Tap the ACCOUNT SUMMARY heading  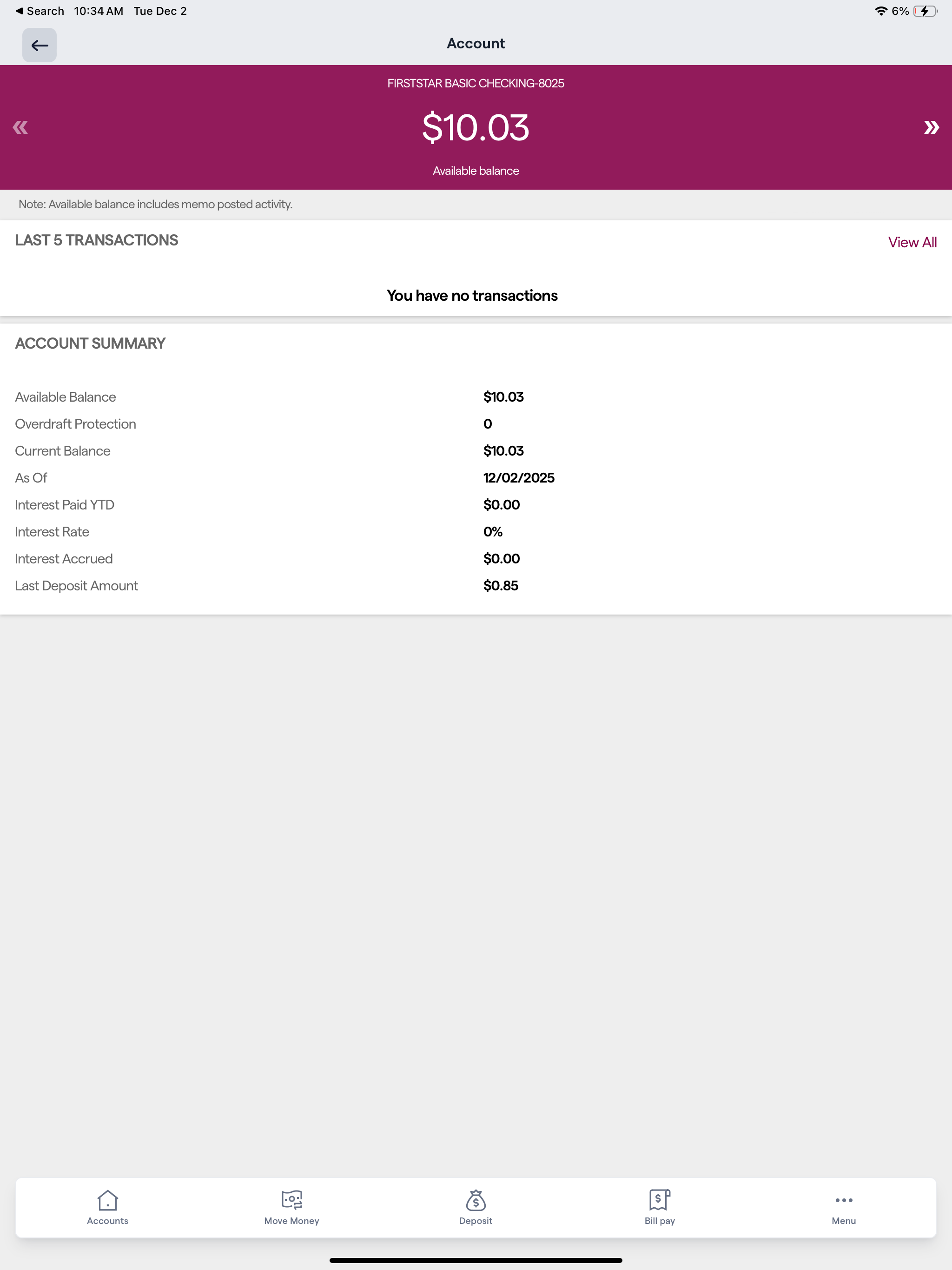90,344
